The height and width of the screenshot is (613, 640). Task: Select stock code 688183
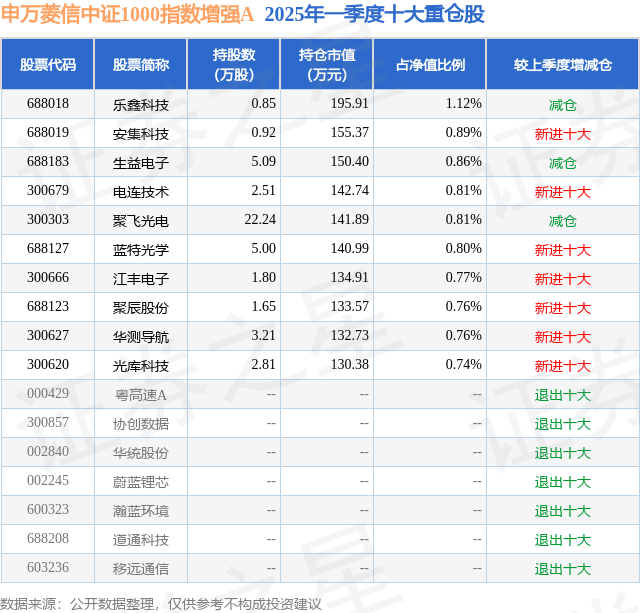[48, 162]
